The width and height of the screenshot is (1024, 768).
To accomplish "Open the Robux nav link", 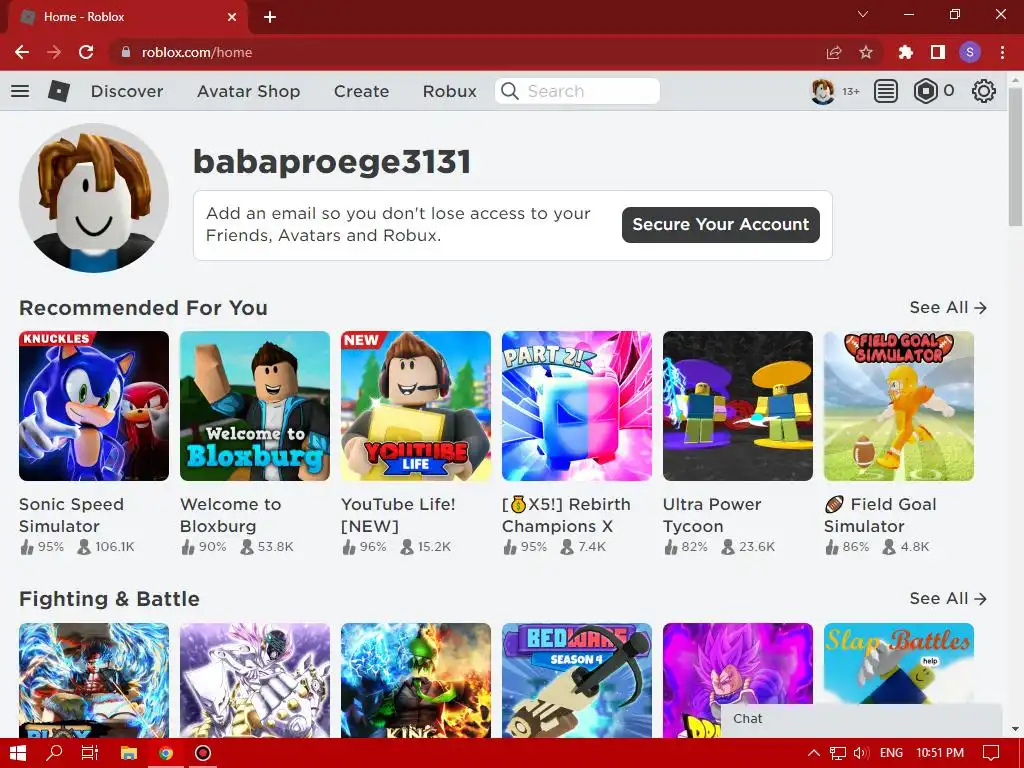I will pyautogui.click(x=449, y=91).
